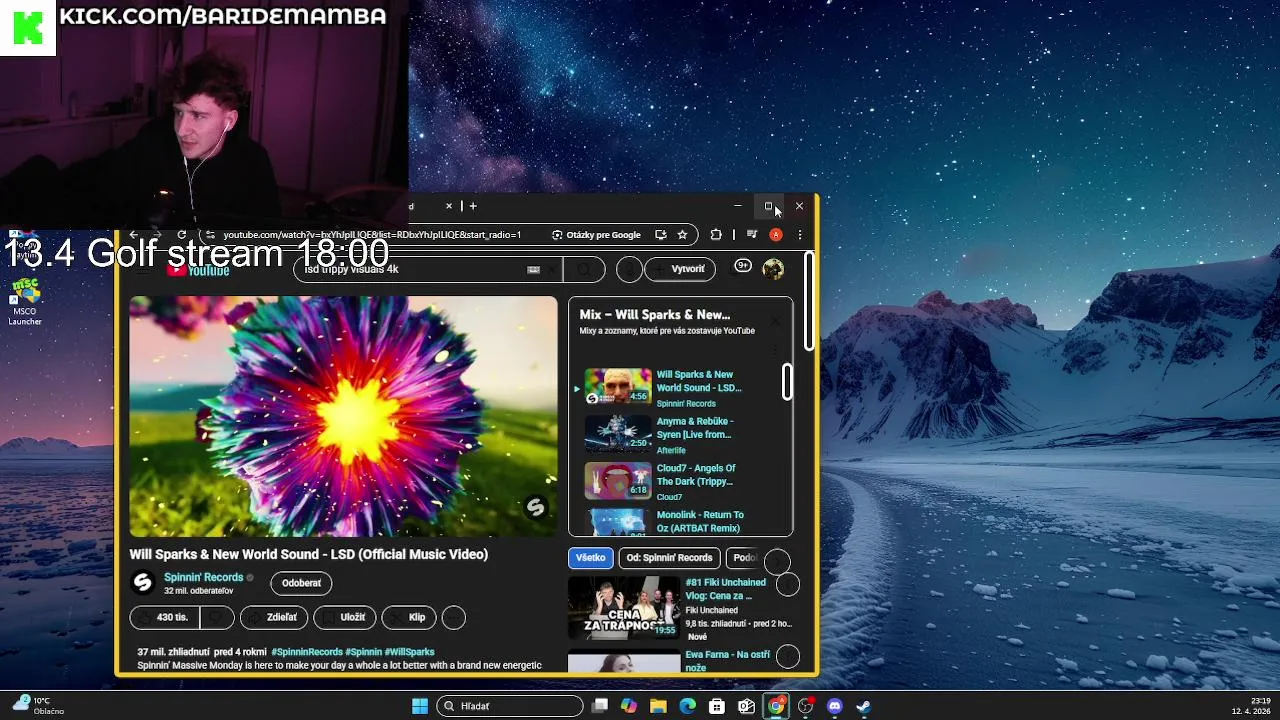Bookmark this page with the star icon

[x=682, y=235]
